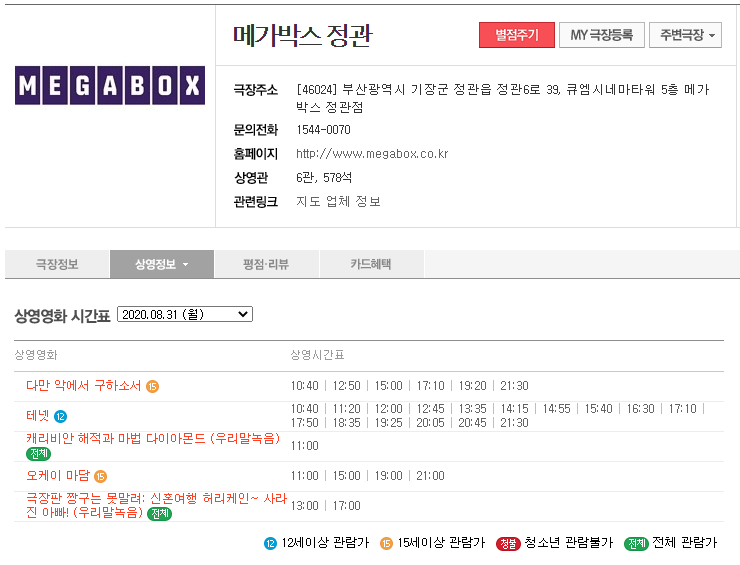Click the 상영영화 시간표 heading
Image resolution: width=740 pixels, height=565 pixels.
coord(62,316)
